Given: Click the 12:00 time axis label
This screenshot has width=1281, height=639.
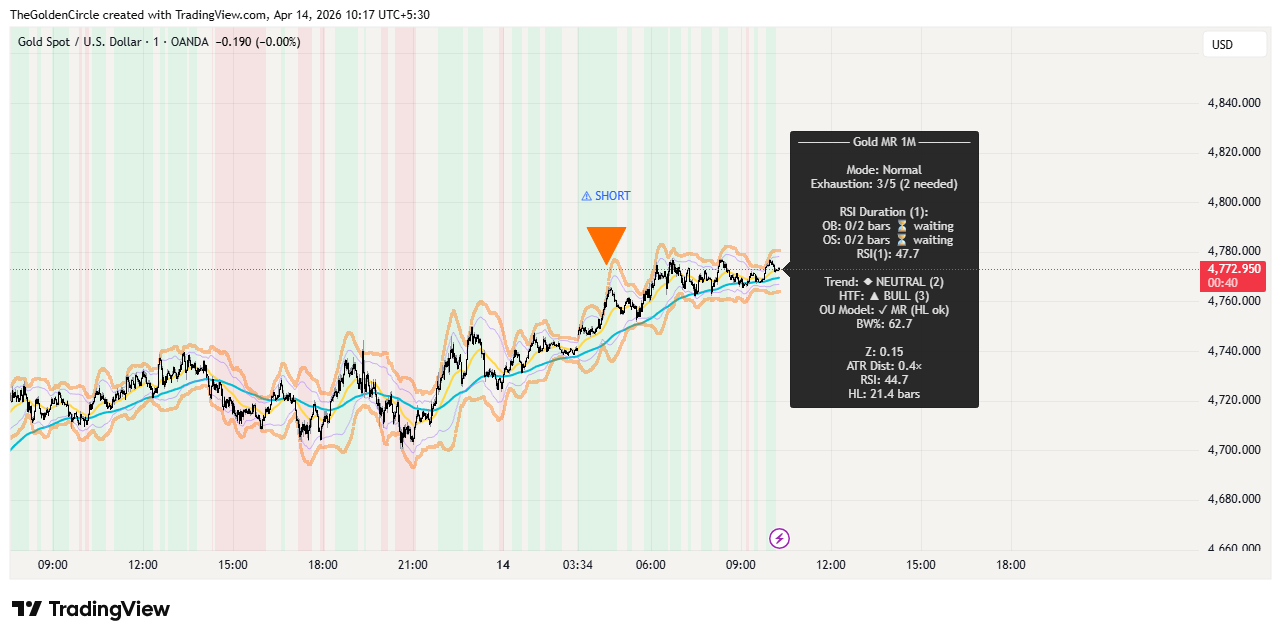Looking at the screenshot, I should pos(142,565).
